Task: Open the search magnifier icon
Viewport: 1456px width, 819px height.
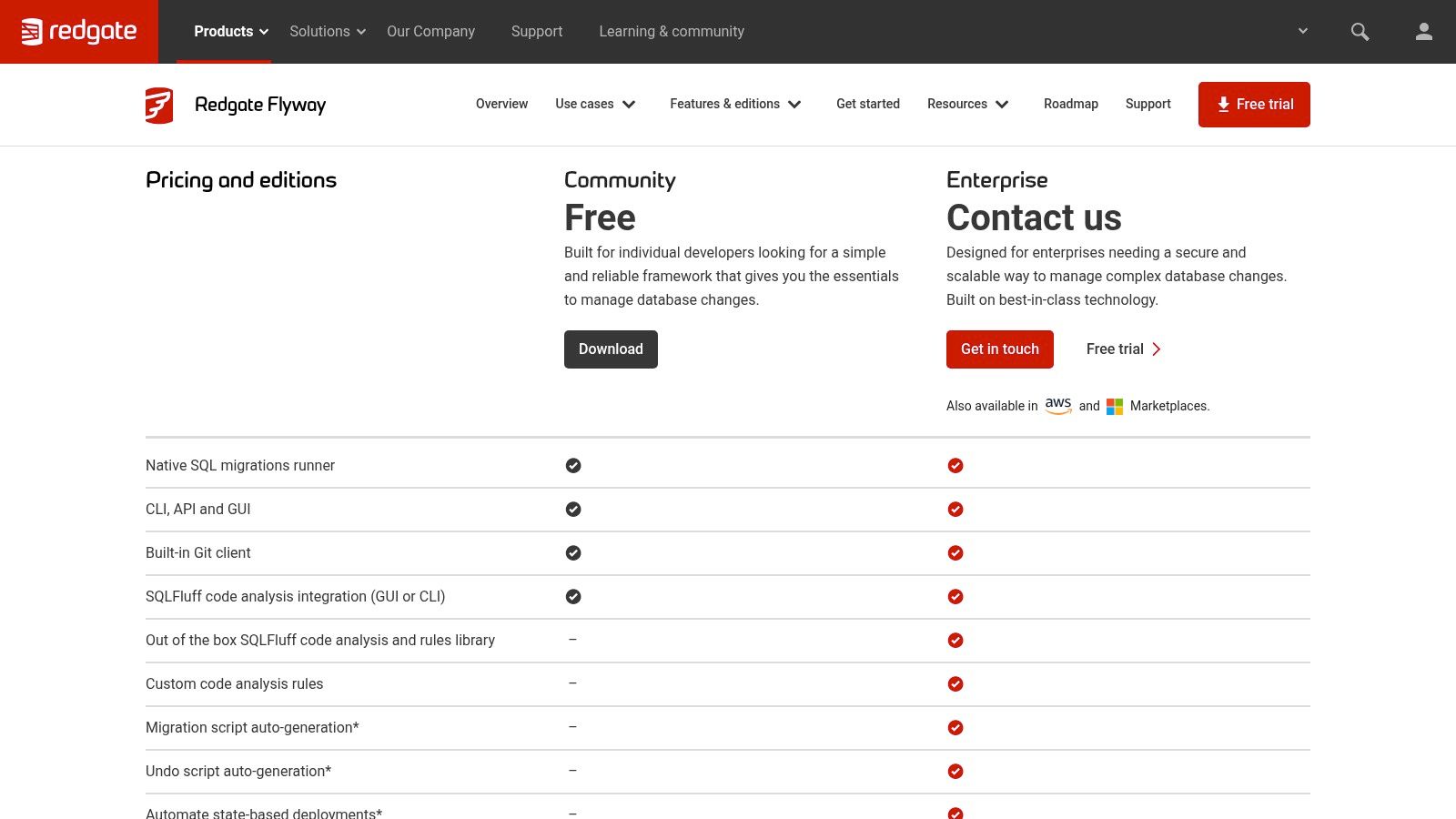Action: (x=1360, y=32)
